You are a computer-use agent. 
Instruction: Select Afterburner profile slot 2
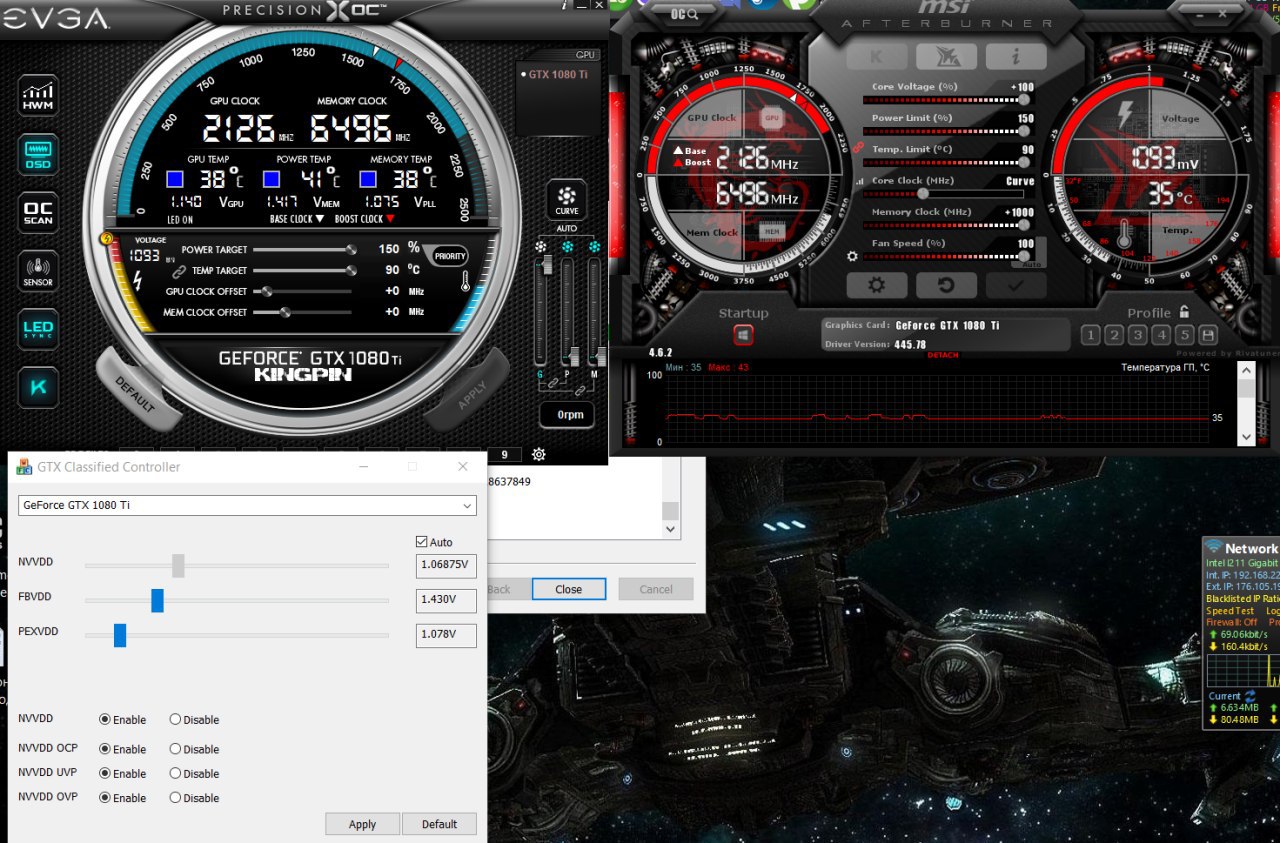pos(1114,335)
